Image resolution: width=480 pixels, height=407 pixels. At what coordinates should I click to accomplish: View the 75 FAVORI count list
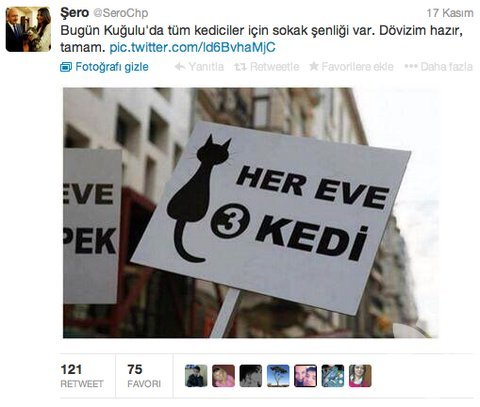pos(144,376)
